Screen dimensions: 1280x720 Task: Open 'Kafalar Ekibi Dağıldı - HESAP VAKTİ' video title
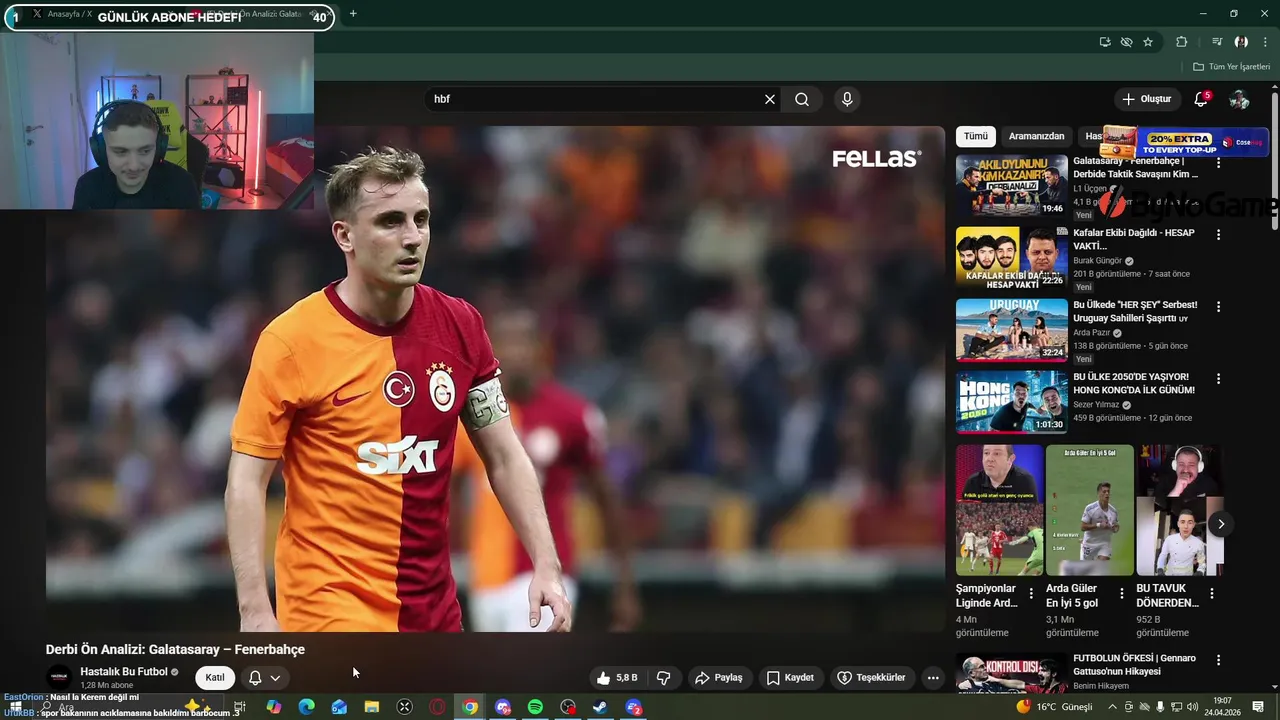coord(1134,239)
